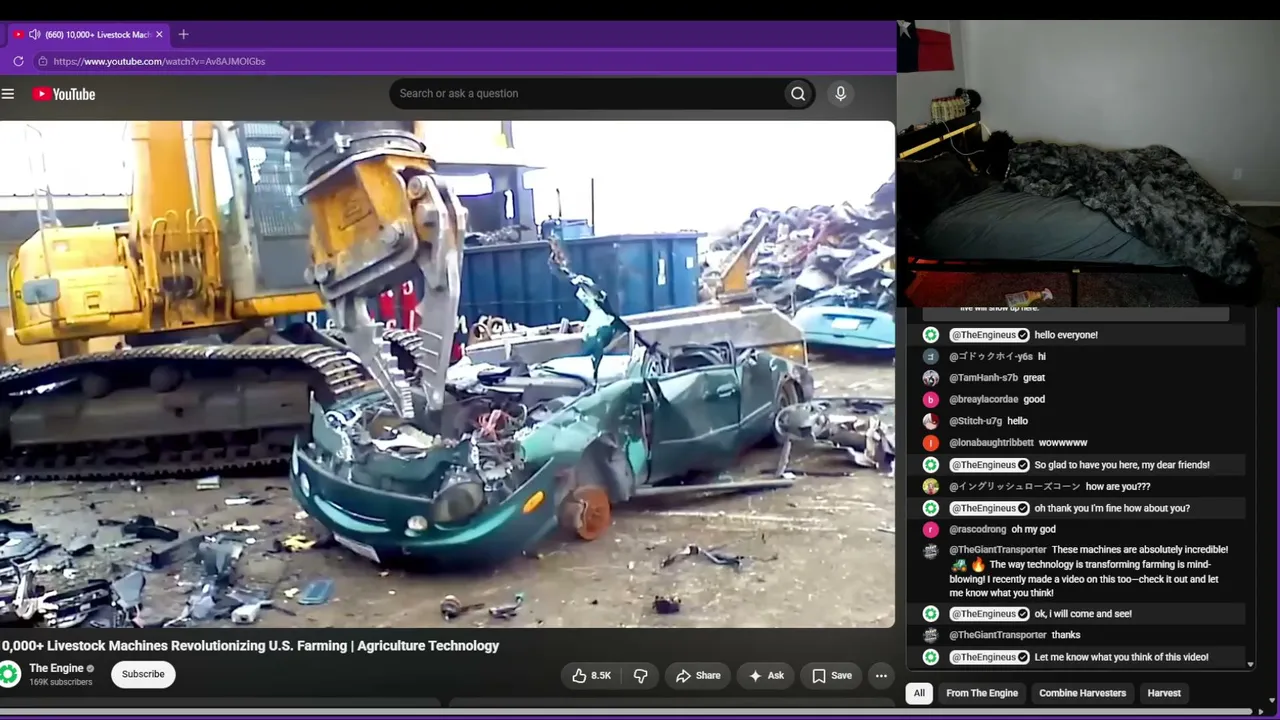Image resolution: width=1280 pixels, height=720 pixels.
Task: Click the video player to pause
Action: pyautogui.click(x=447, y=374)
